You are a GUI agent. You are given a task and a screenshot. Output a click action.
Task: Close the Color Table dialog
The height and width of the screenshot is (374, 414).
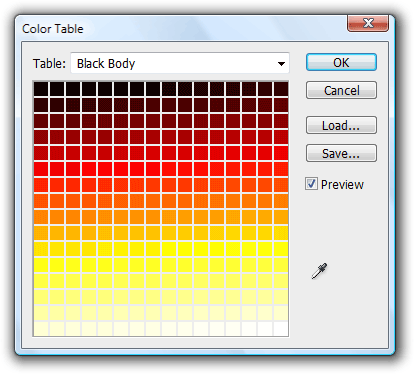[x=368, y=23]
